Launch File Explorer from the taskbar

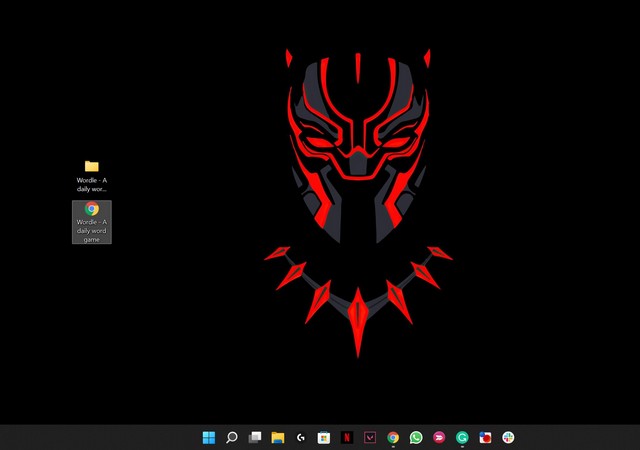tap(278, 437)
